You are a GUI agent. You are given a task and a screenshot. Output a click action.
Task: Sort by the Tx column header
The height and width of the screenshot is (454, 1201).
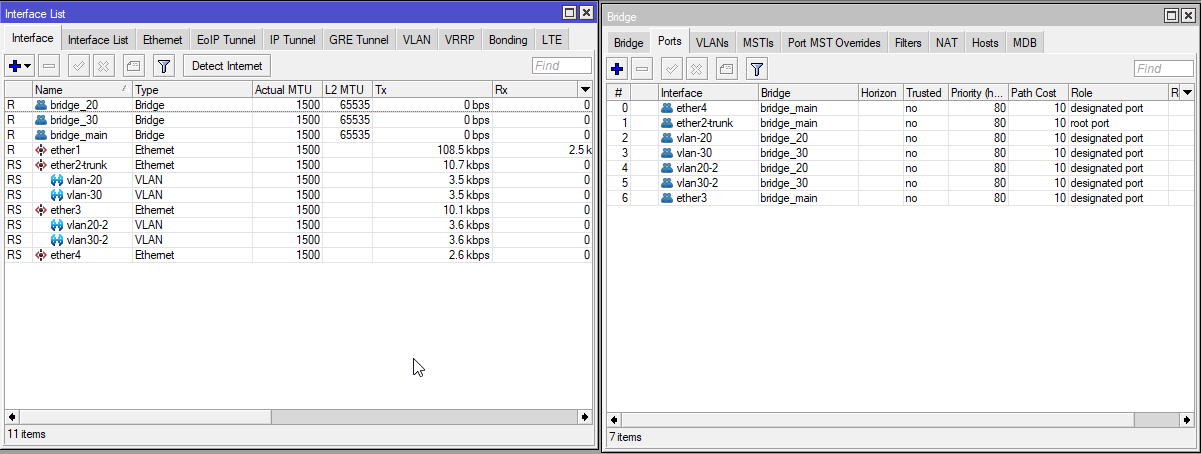click(x=432, y=90)
